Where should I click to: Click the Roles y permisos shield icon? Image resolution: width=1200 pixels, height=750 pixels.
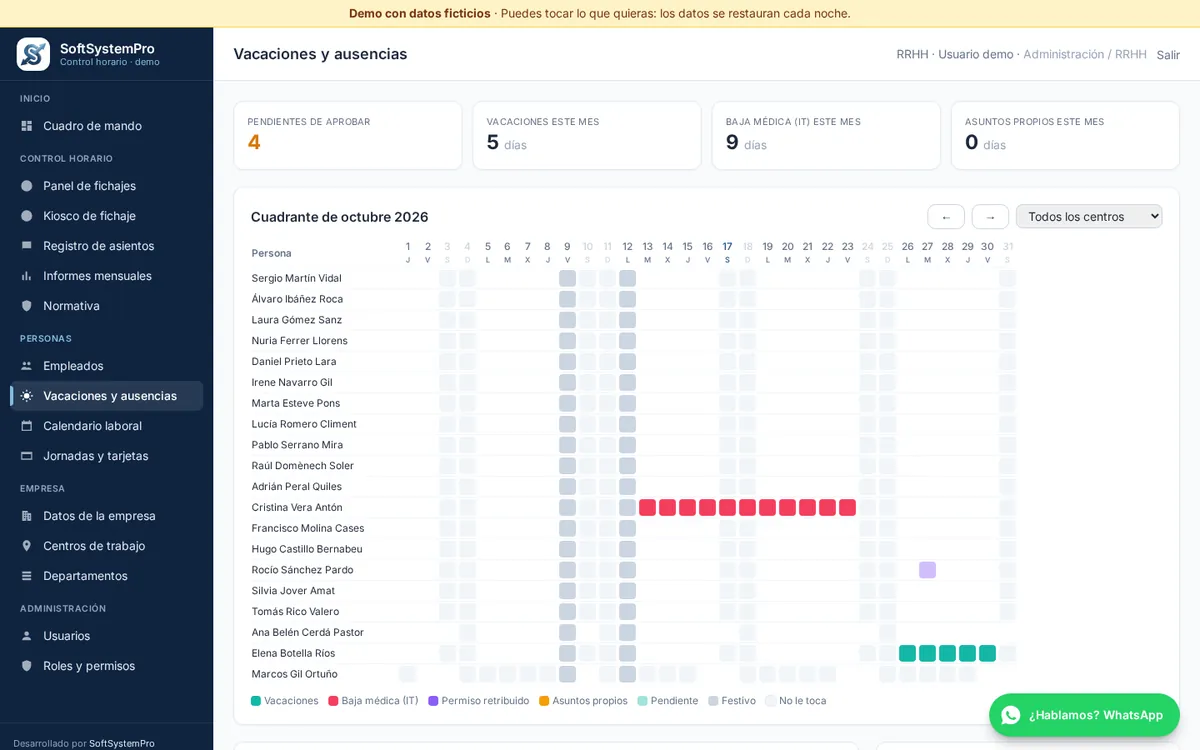[27, 666]
